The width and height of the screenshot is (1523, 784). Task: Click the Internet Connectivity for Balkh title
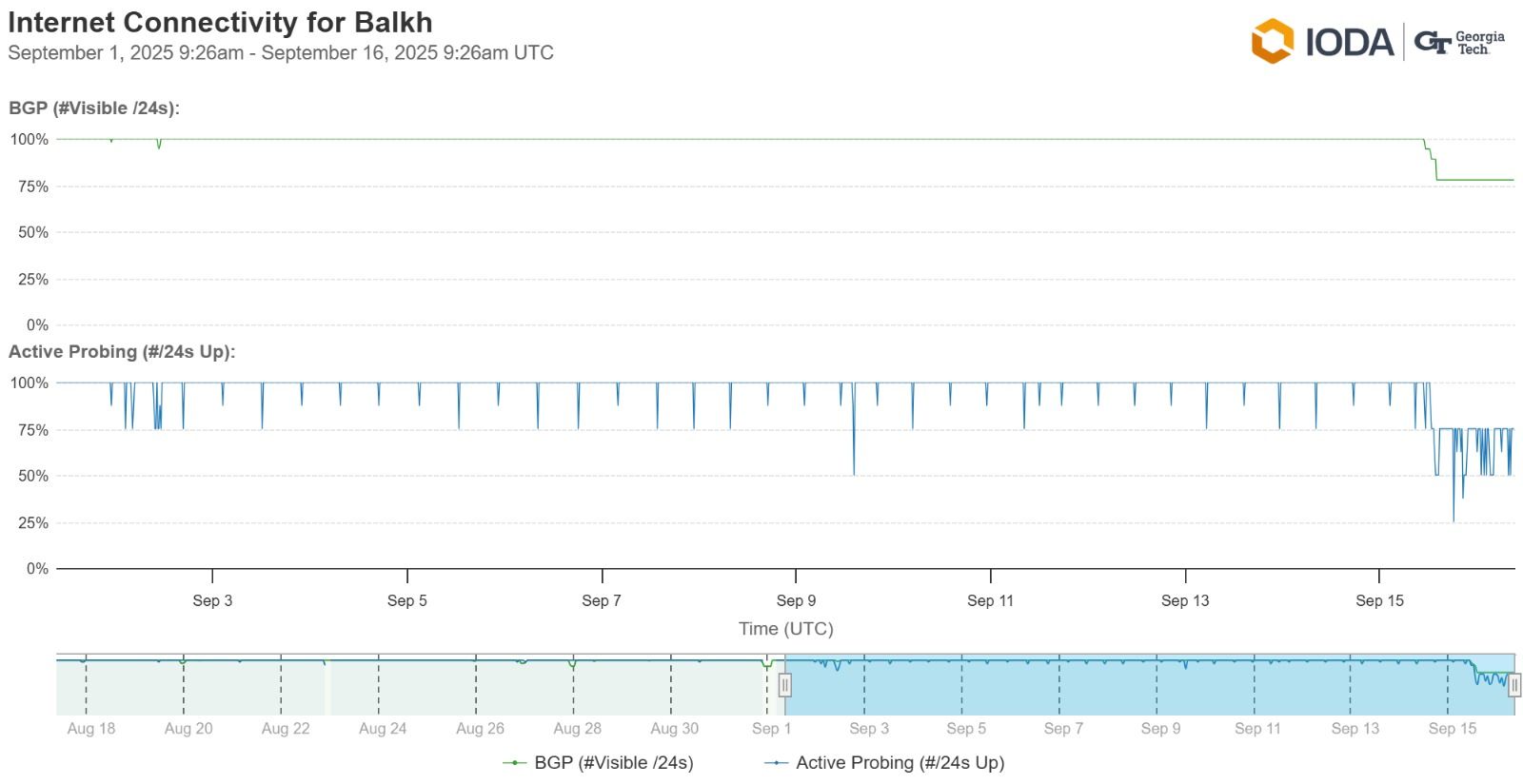(220, 22)
